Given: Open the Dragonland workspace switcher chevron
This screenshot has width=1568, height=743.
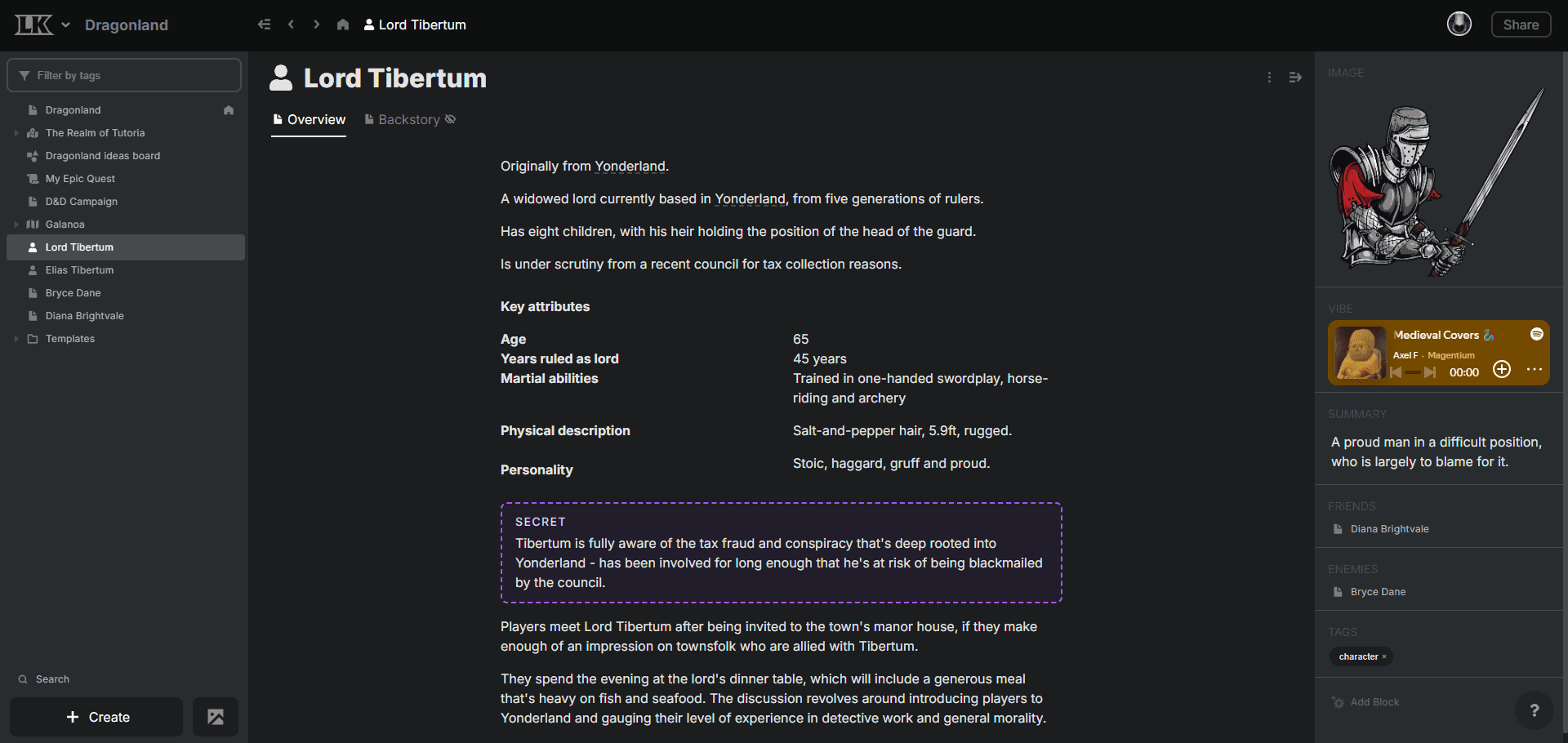Looking at the screenshot, I should (x=65, y=24).
